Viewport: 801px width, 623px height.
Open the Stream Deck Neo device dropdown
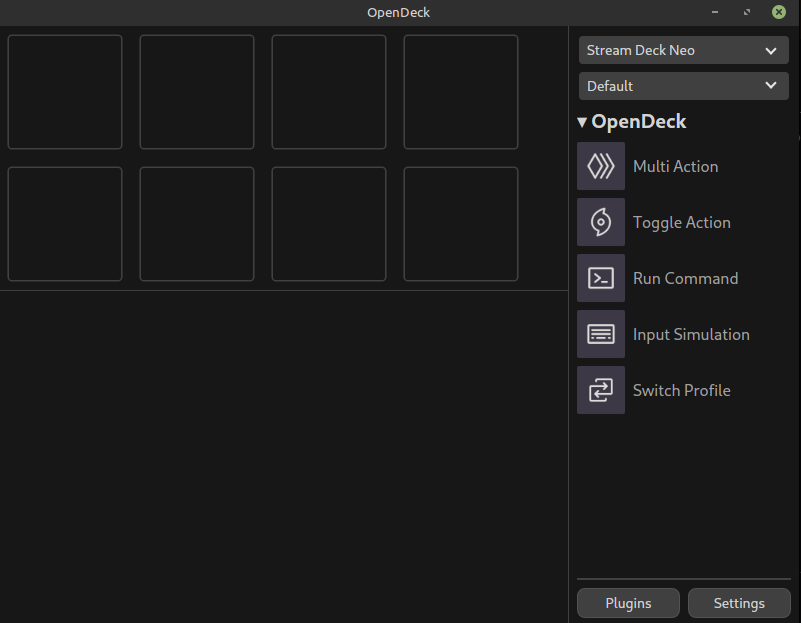[x=684, y=50]
